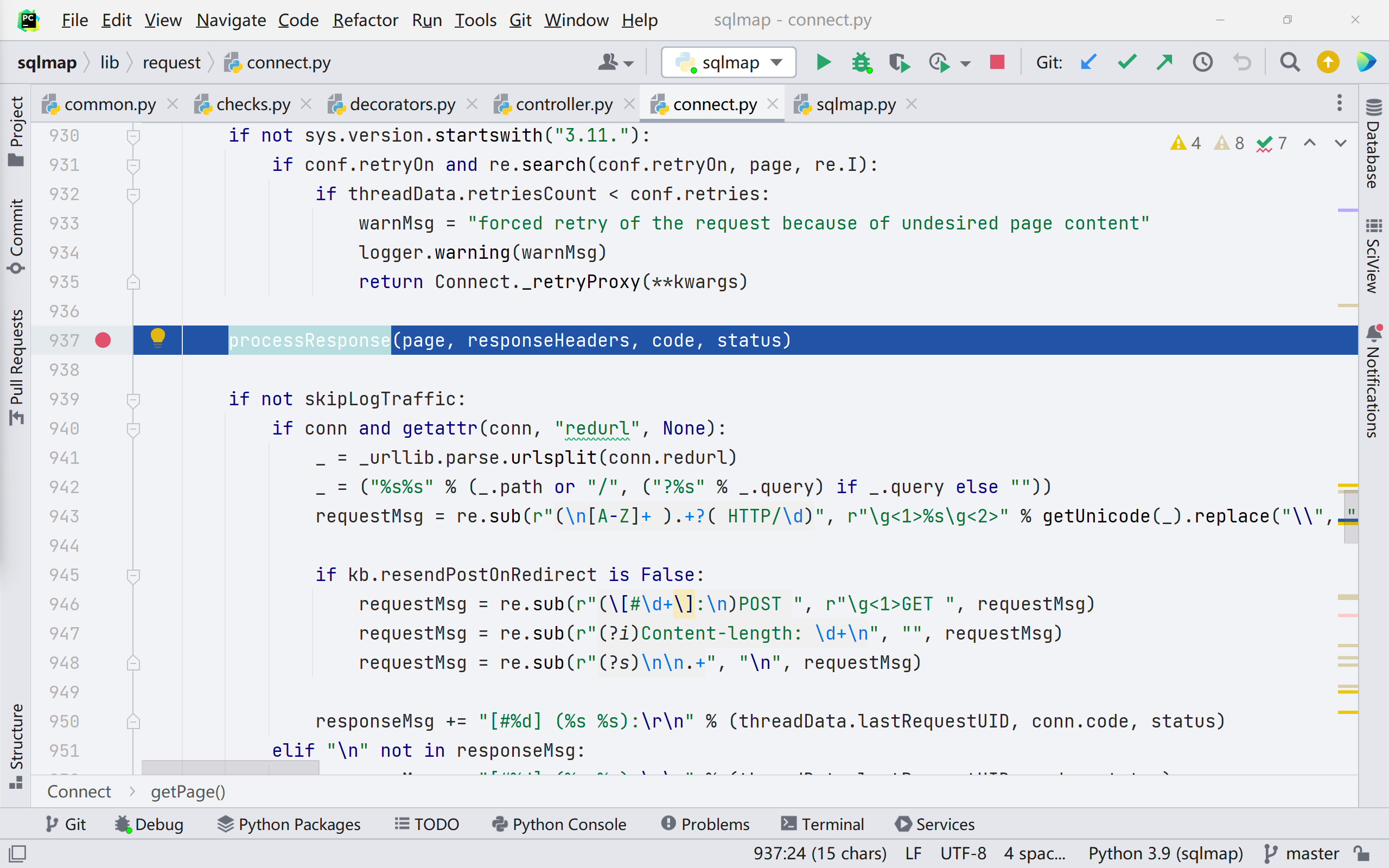Collapse the fold at line 940
The height and width of the screenshot is (868, 1389).
coord(133,430)
